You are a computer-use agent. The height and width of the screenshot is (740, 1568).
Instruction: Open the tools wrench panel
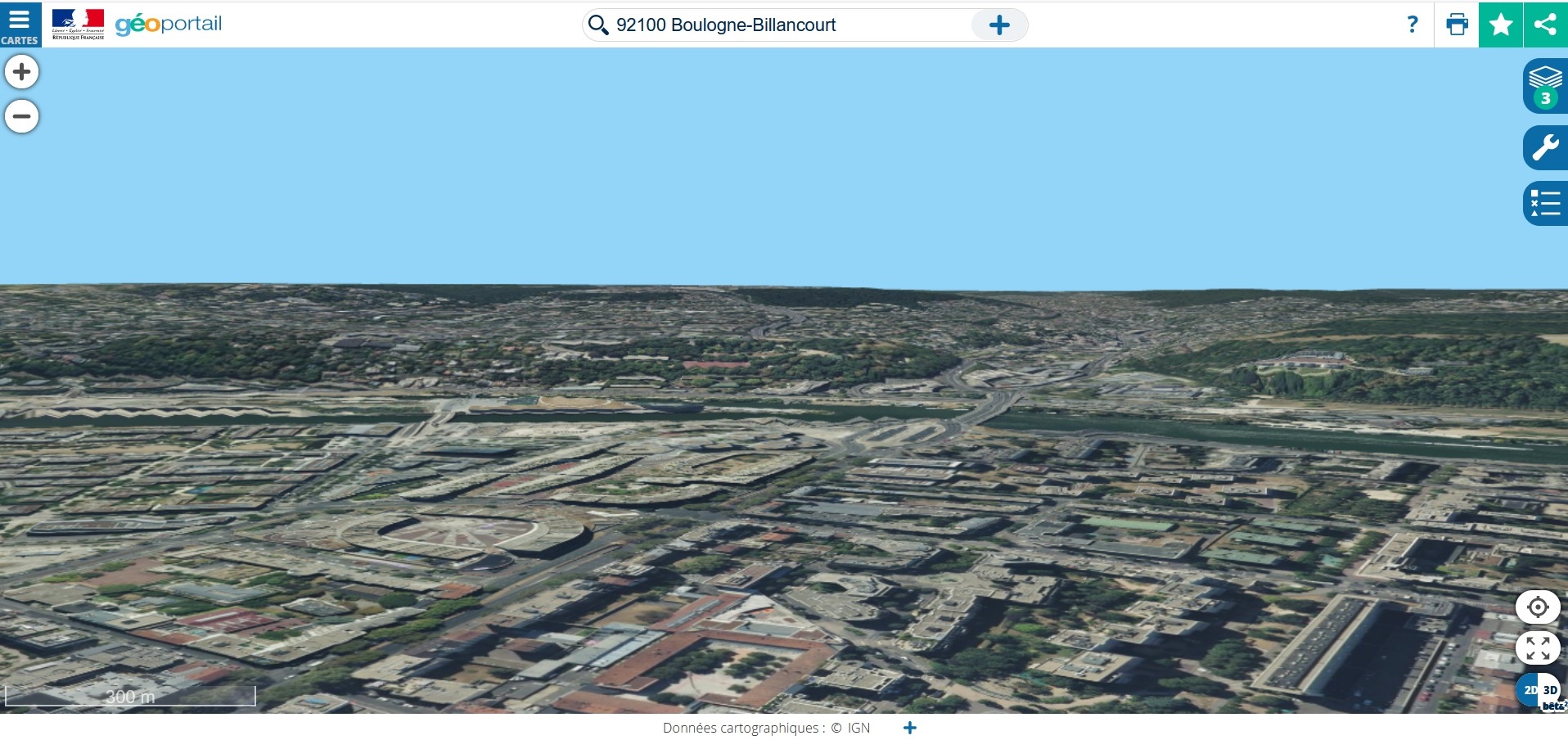[1545, 148]
